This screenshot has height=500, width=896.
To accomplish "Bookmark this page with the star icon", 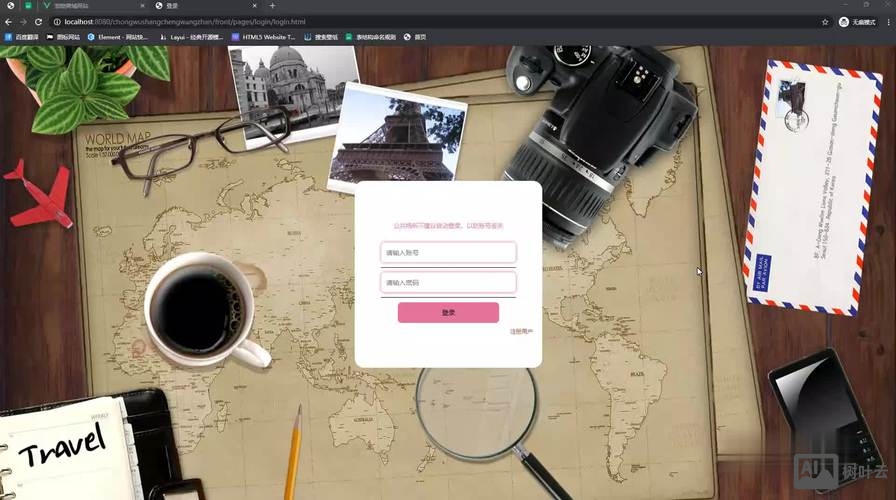I will pos(825,21).
